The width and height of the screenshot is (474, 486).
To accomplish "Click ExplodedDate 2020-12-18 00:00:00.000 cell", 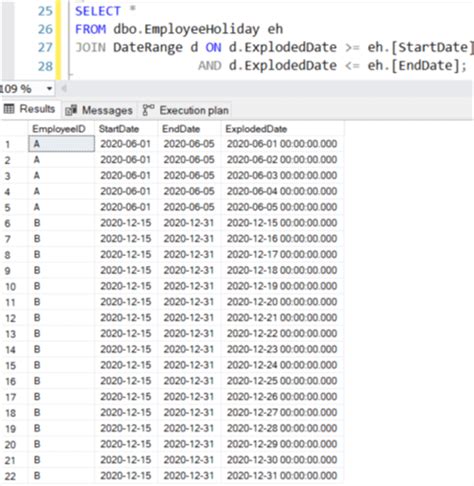I will (283, 270).
